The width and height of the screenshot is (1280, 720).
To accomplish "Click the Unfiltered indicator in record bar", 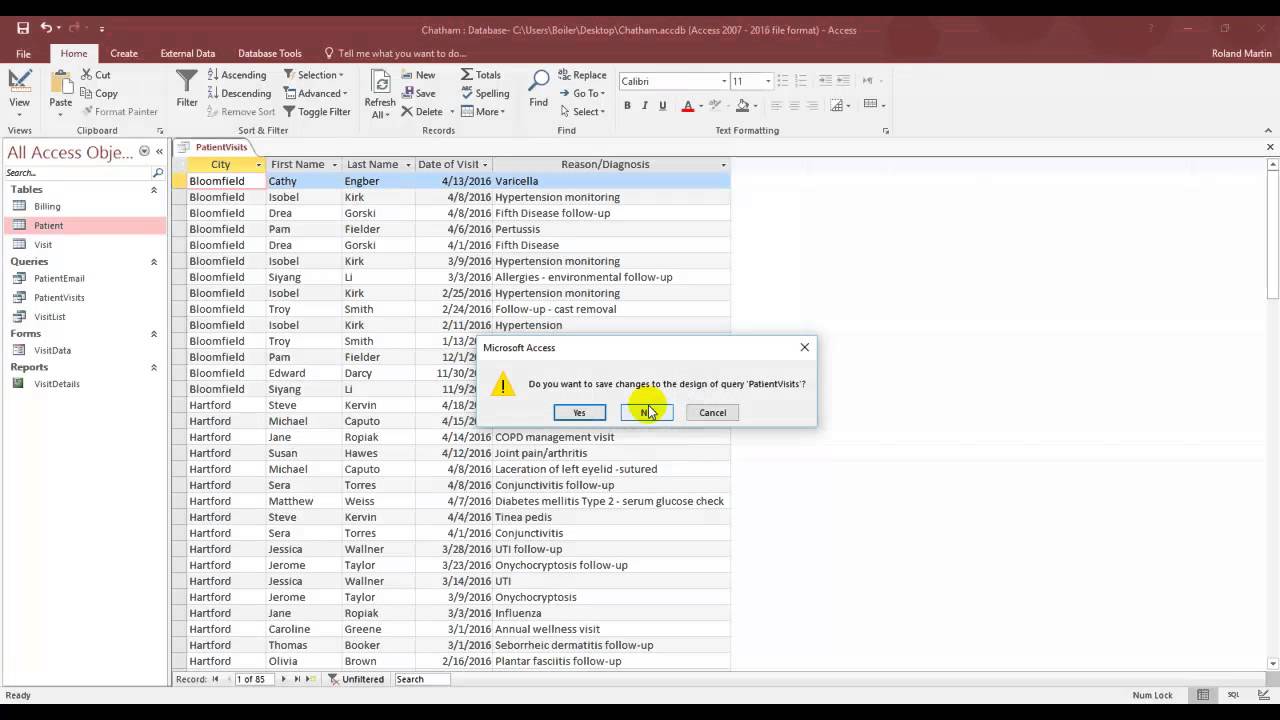I will click(356, 679).
